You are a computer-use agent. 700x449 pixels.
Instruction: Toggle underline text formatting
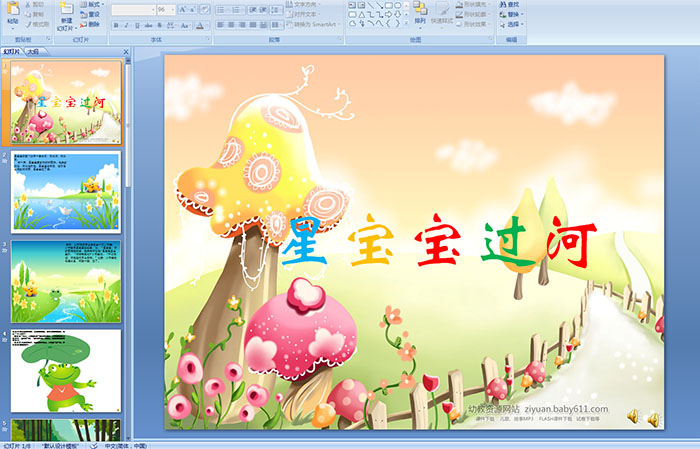point(138,25)
